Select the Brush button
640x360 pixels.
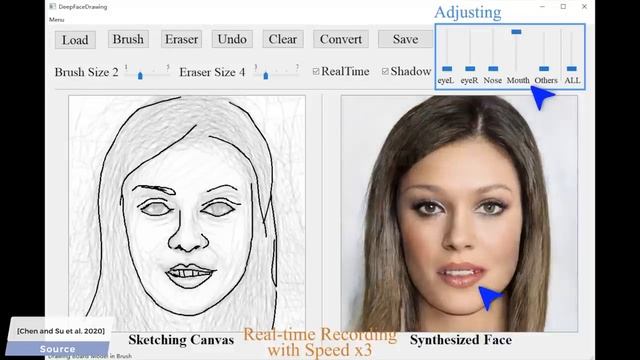[x=128, y=39]
